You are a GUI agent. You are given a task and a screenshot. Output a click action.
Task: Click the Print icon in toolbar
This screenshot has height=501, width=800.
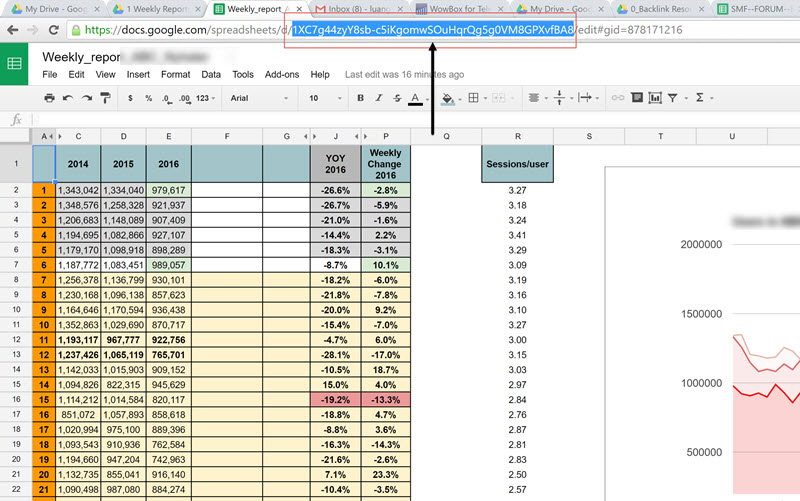(49, 98)
